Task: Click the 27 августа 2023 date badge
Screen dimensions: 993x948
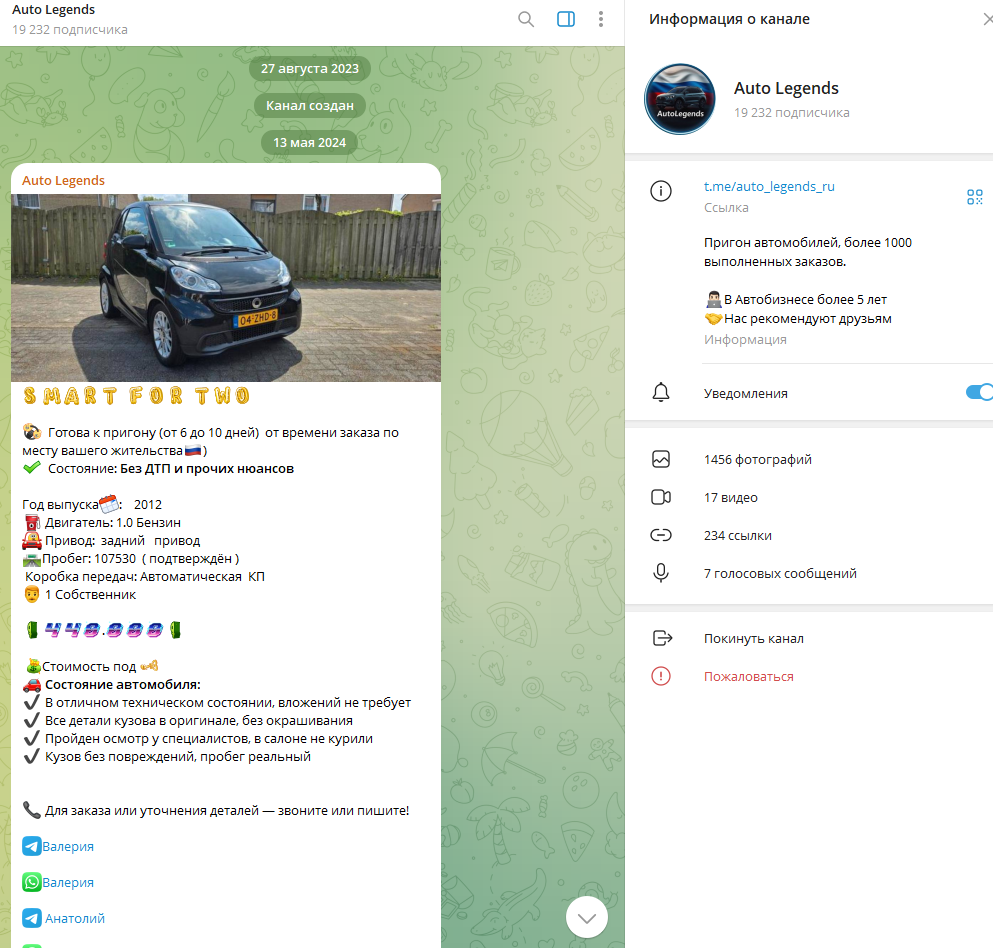Action: tap(310, 68)
